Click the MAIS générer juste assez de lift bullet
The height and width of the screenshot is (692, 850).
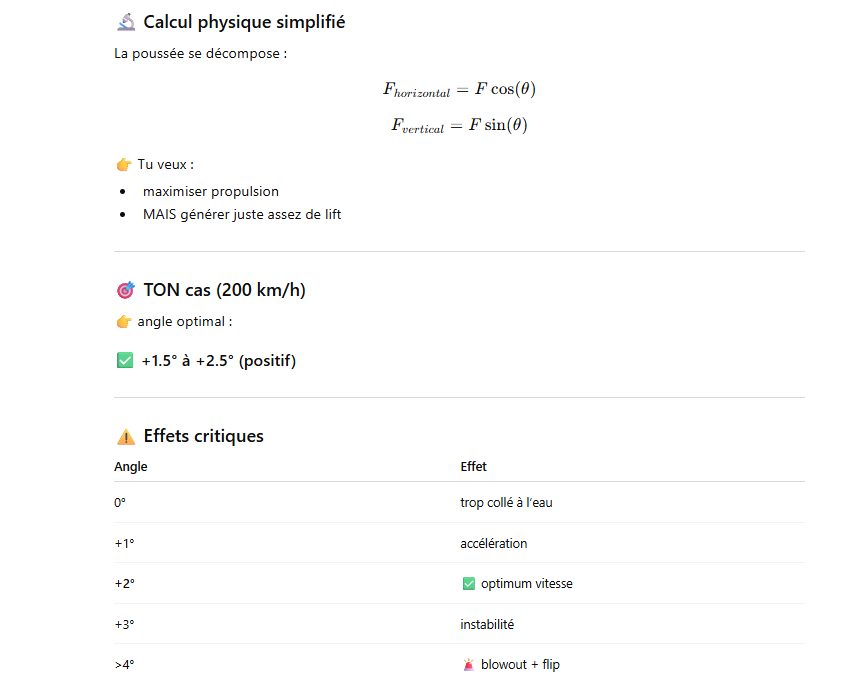(241, 214)
